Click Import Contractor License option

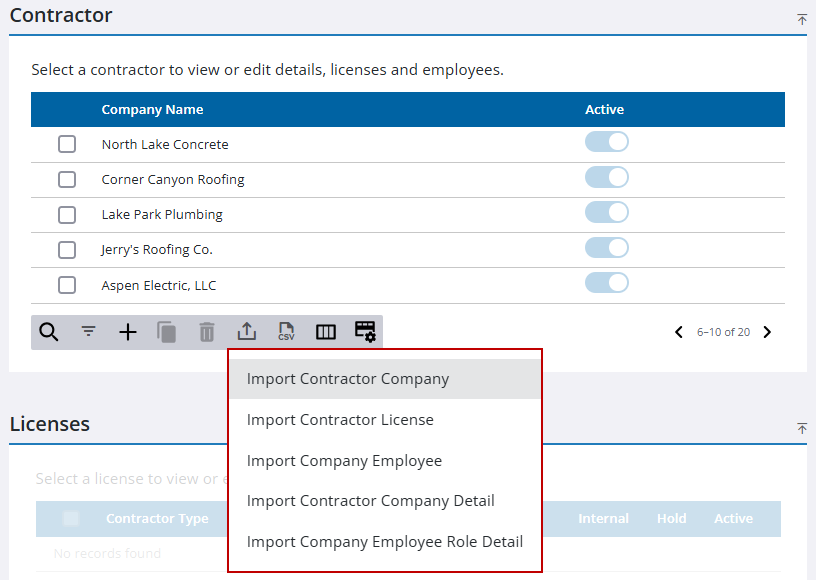coord(340,420)
